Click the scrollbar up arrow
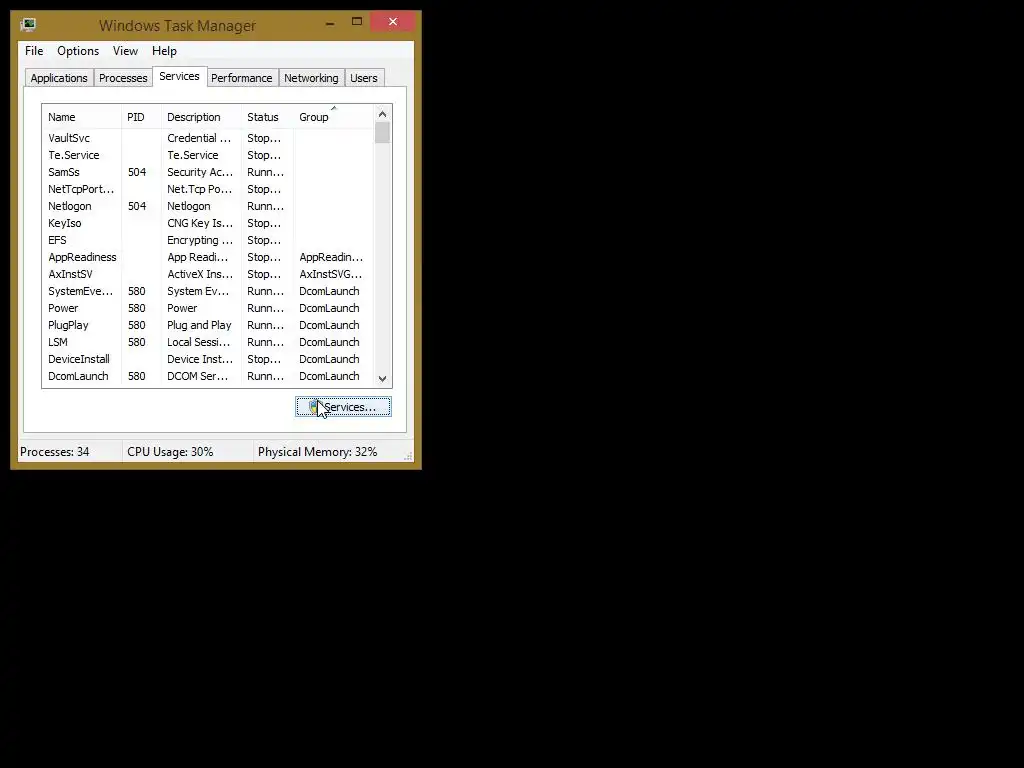This screenshot has height=768, width=1024. pyautogui.click(x=383, y=114)
